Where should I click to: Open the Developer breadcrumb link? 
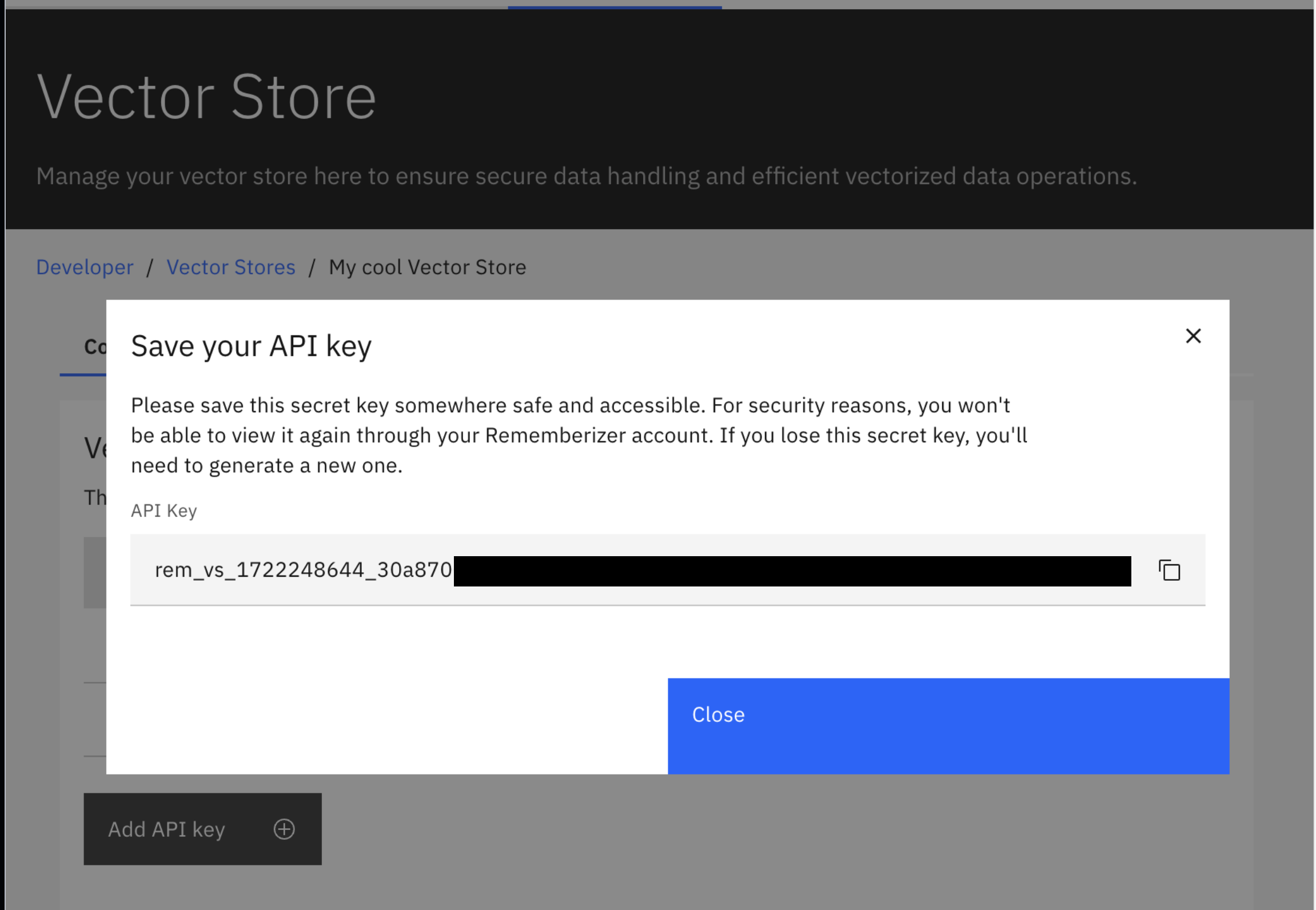click(x=85, y=266)
